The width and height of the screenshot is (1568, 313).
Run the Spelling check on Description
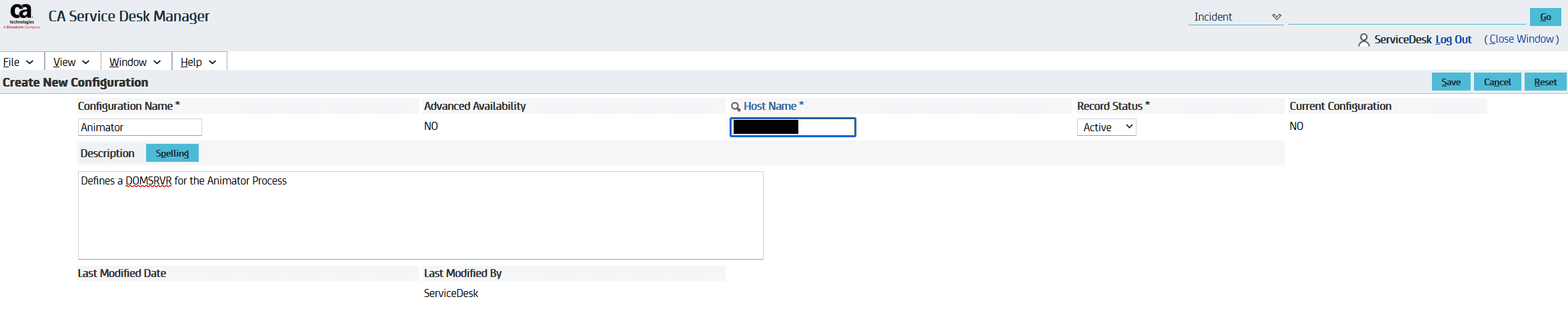coord(172,153)
